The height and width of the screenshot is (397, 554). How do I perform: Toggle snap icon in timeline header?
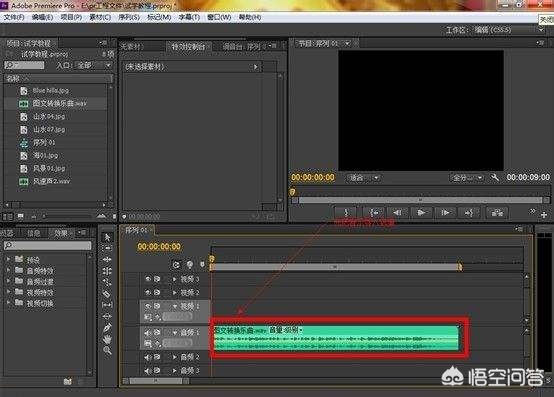tap(176, 264)
